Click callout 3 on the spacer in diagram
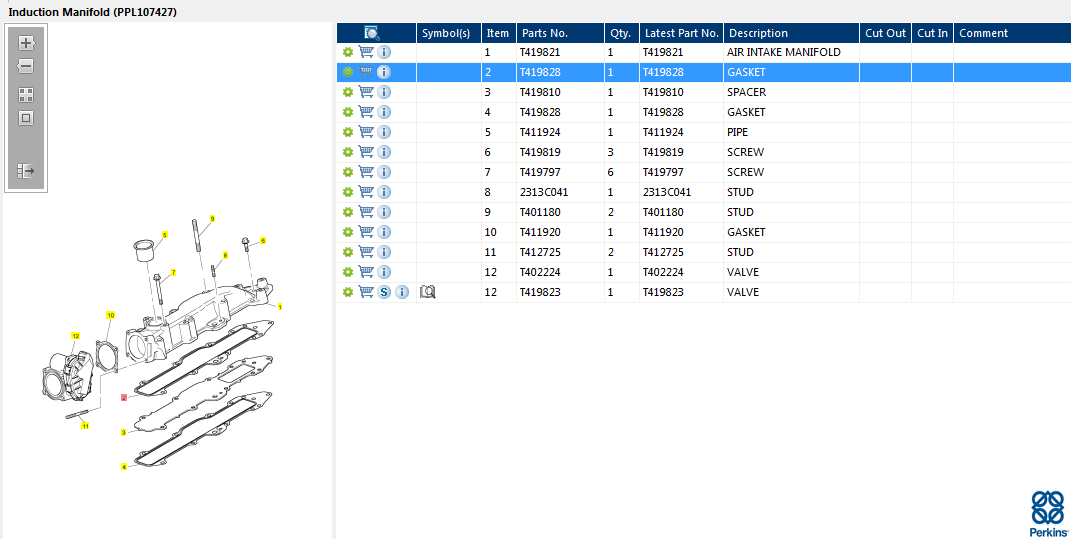1071x539 pixels. [x=124, y=432]
